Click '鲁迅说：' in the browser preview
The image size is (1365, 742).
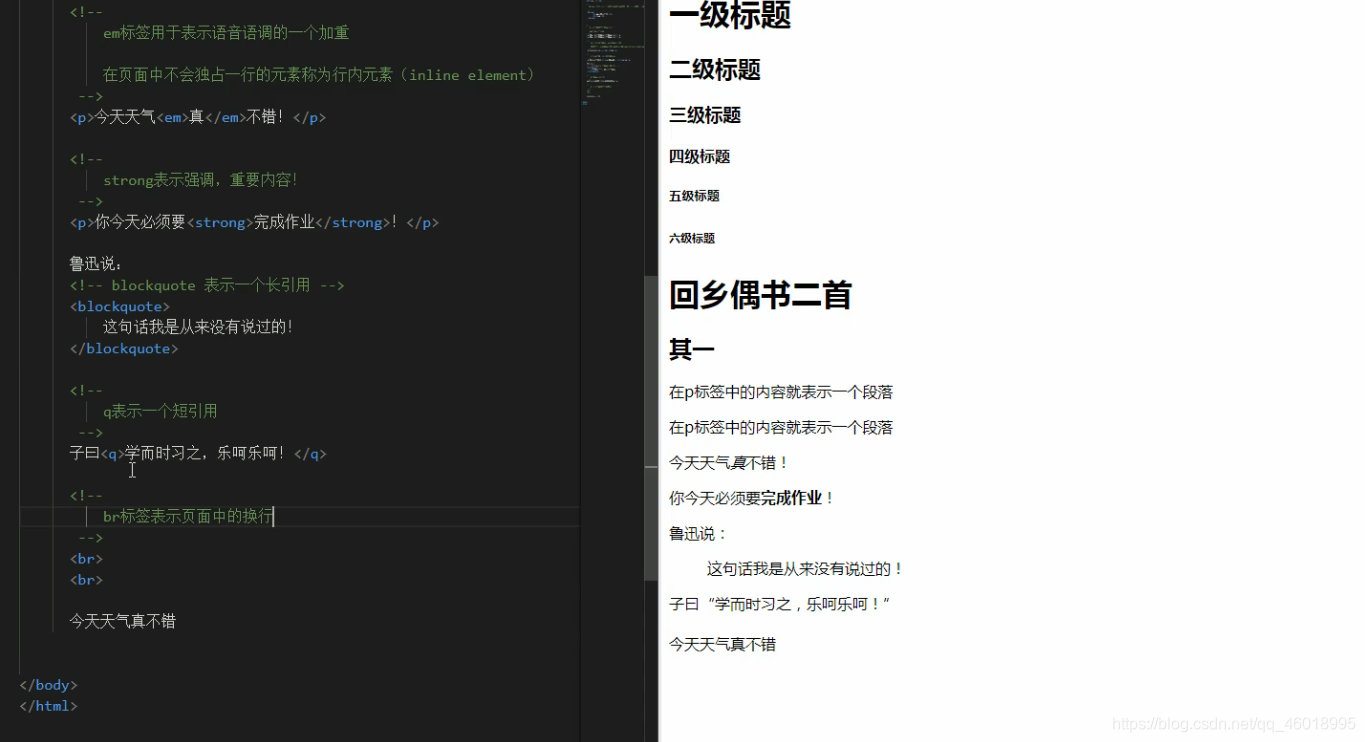699,534
